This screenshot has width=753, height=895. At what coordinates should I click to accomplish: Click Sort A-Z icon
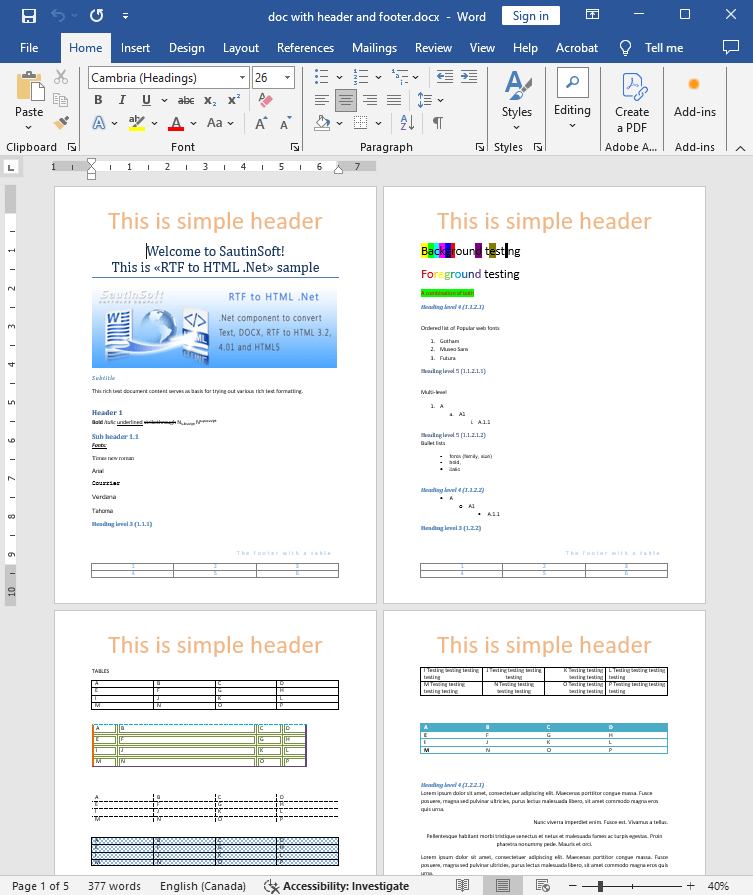tap(408, 123)
